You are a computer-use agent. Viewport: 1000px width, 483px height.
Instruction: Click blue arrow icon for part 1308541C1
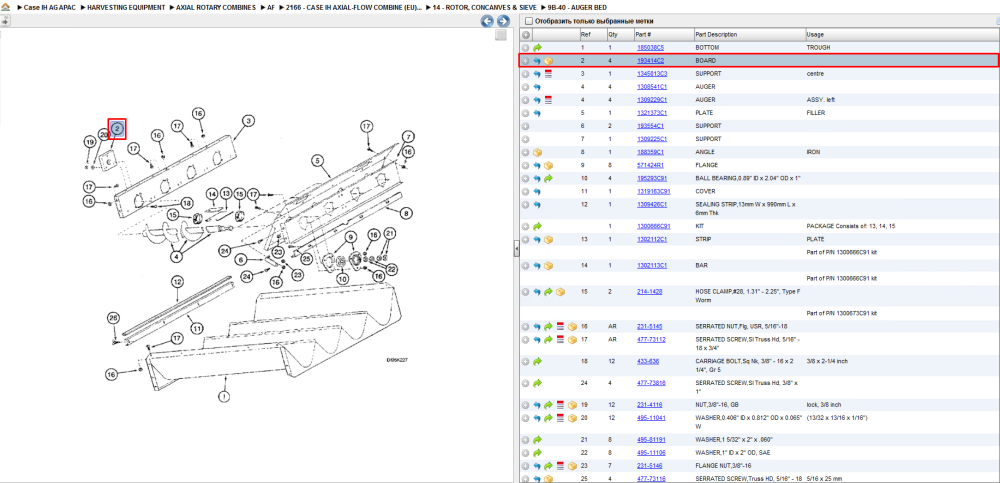coord(537,87)
